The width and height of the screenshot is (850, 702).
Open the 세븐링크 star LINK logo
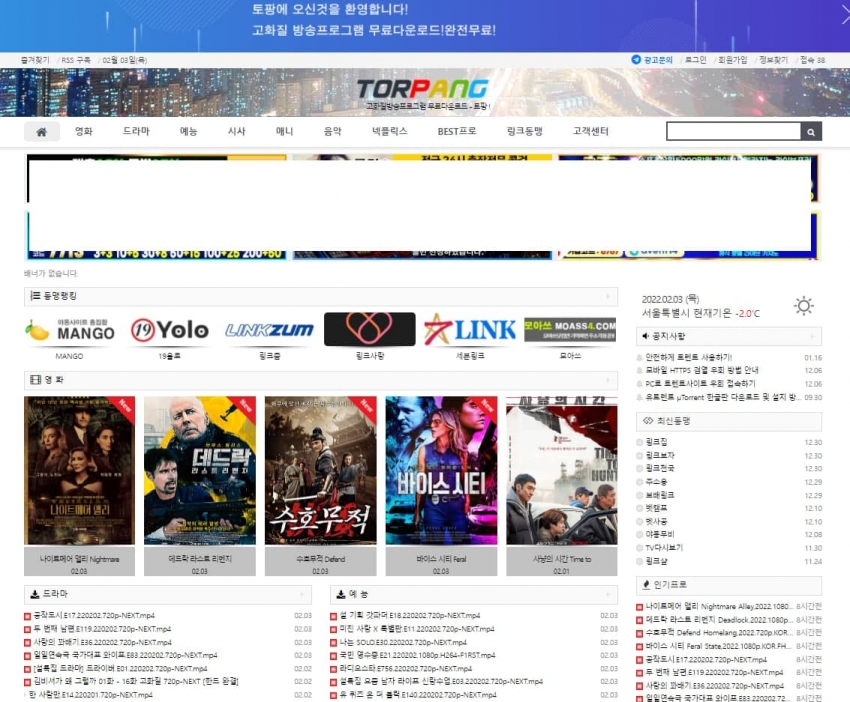[x=470, y=330]
